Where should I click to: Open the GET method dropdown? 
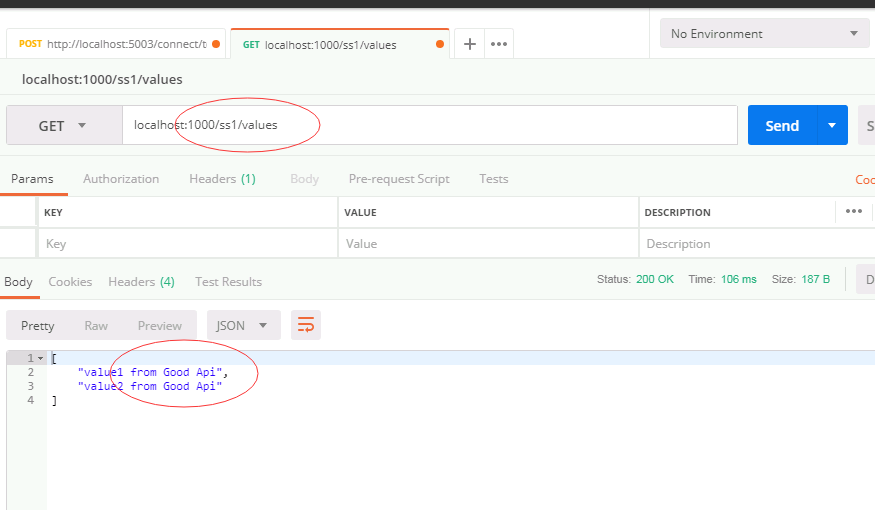[64, 126]
